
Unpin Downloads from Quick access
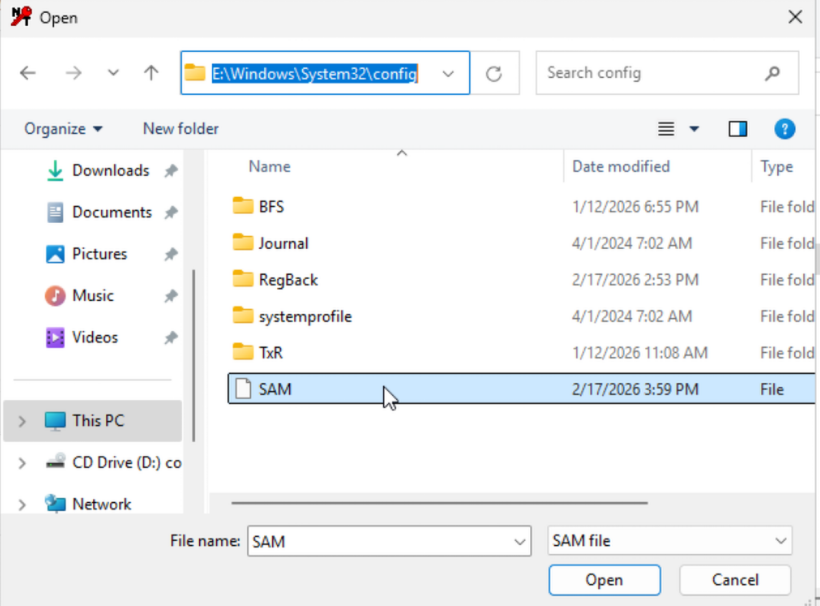[x=170, y=170]
